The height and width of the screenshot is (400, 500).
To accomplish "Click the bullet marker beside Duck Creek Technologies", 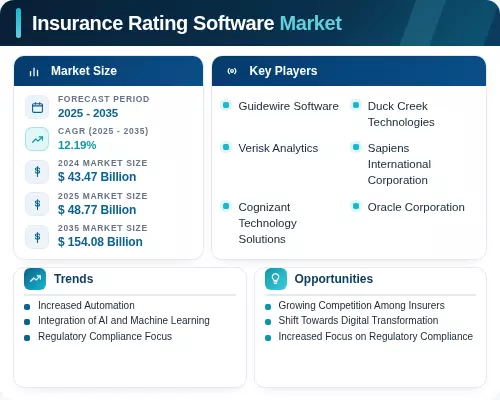I will 356,105.
